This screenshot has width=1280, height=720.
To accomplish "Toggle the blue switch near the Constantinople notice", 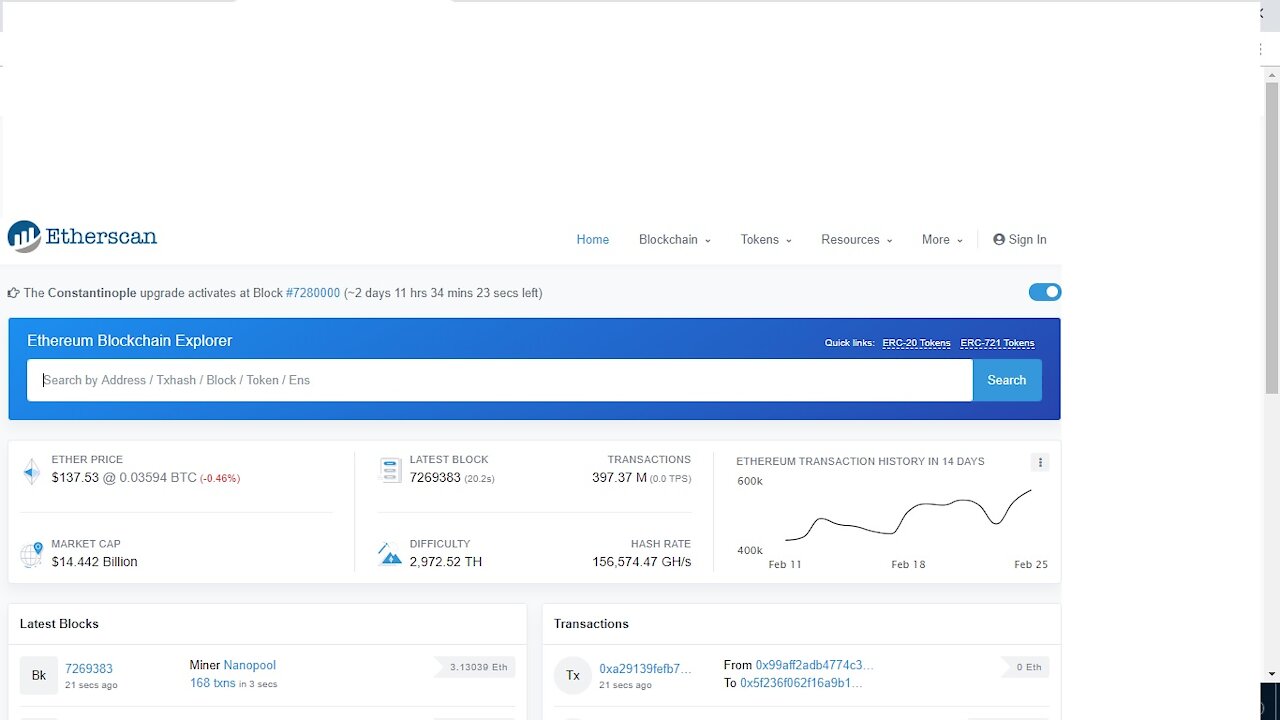I will [1045, 292].
